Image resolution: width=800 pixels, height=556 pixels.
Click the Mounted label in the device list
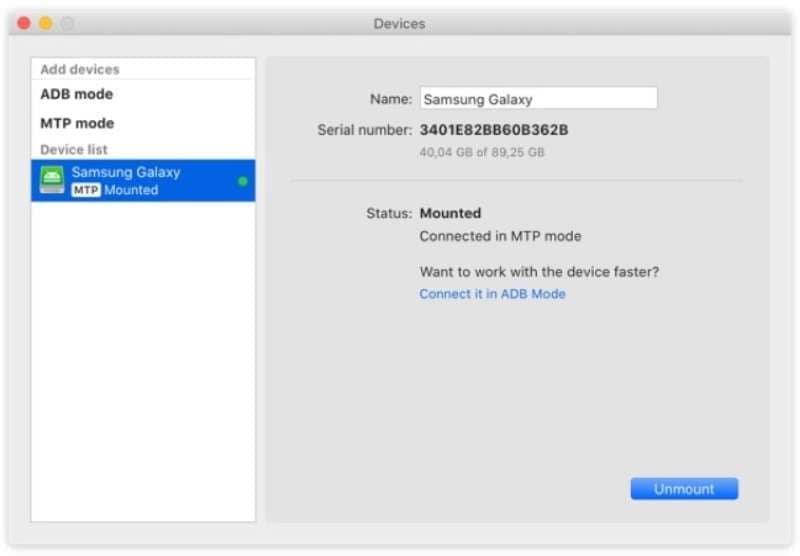coord(131,190)
